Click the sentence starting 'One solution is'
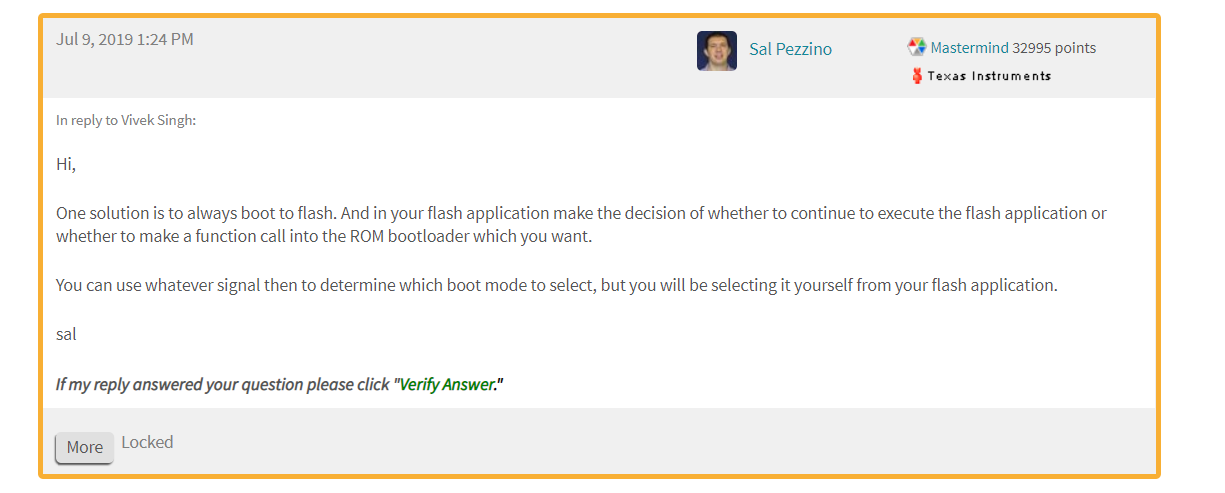1225x493 pixels. [580, 213]
